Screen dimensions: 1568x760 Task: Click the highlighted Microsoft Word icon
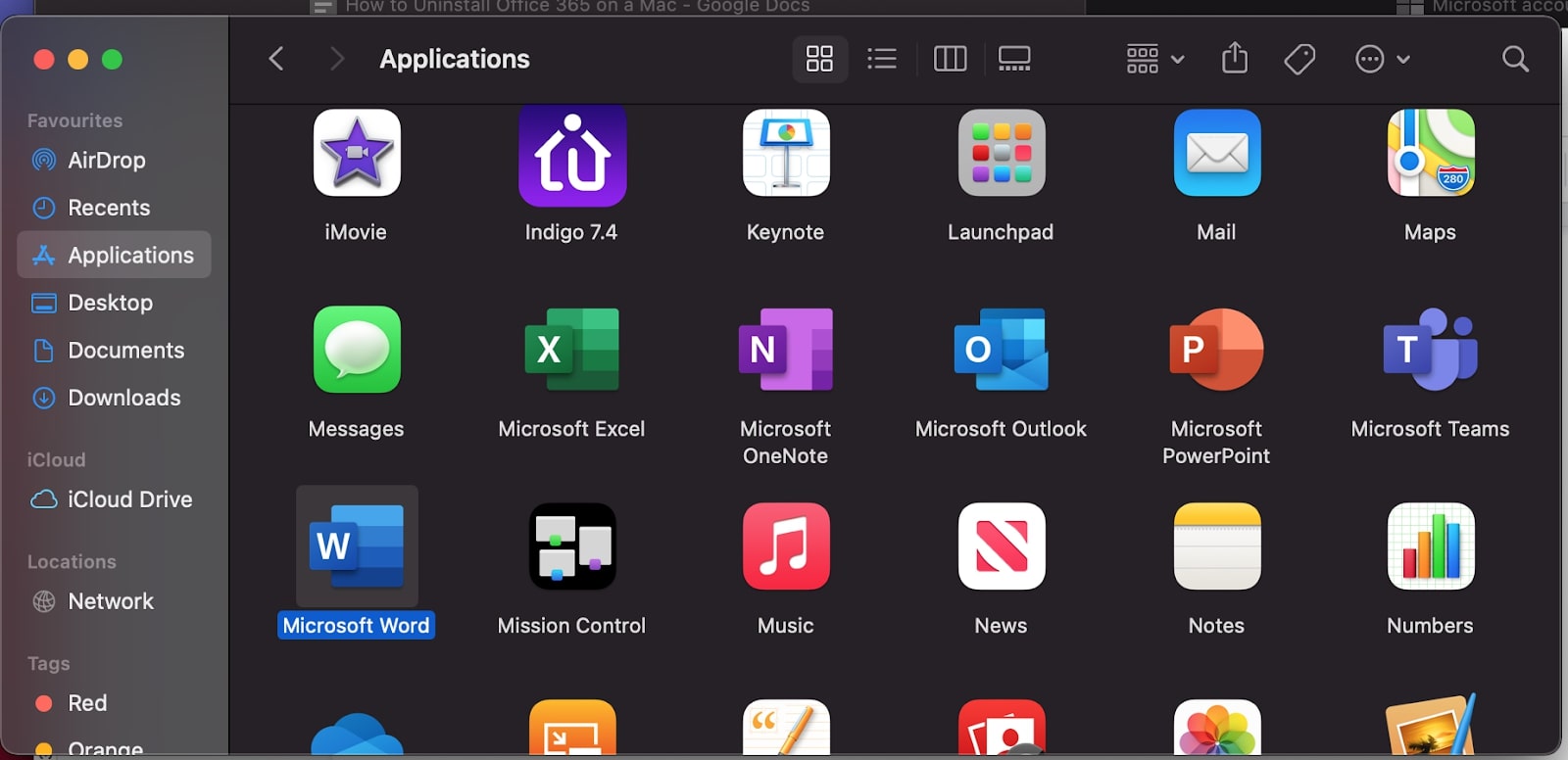click(357, 546)
